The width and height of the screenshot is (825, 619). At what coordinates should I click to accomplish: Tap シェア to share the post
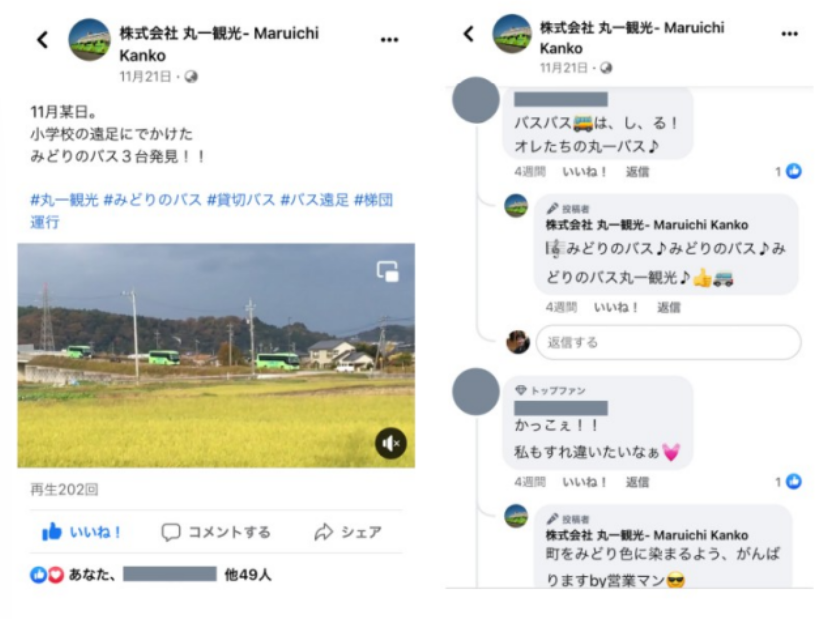click(x=348, y=532)
